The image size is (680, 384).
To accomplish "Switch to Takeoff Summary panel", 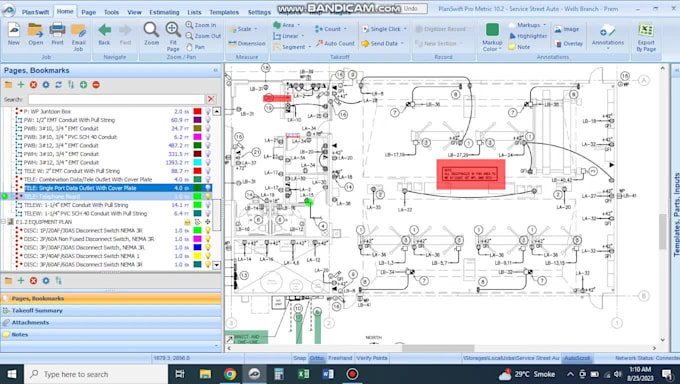I will (x=111, y=311).
